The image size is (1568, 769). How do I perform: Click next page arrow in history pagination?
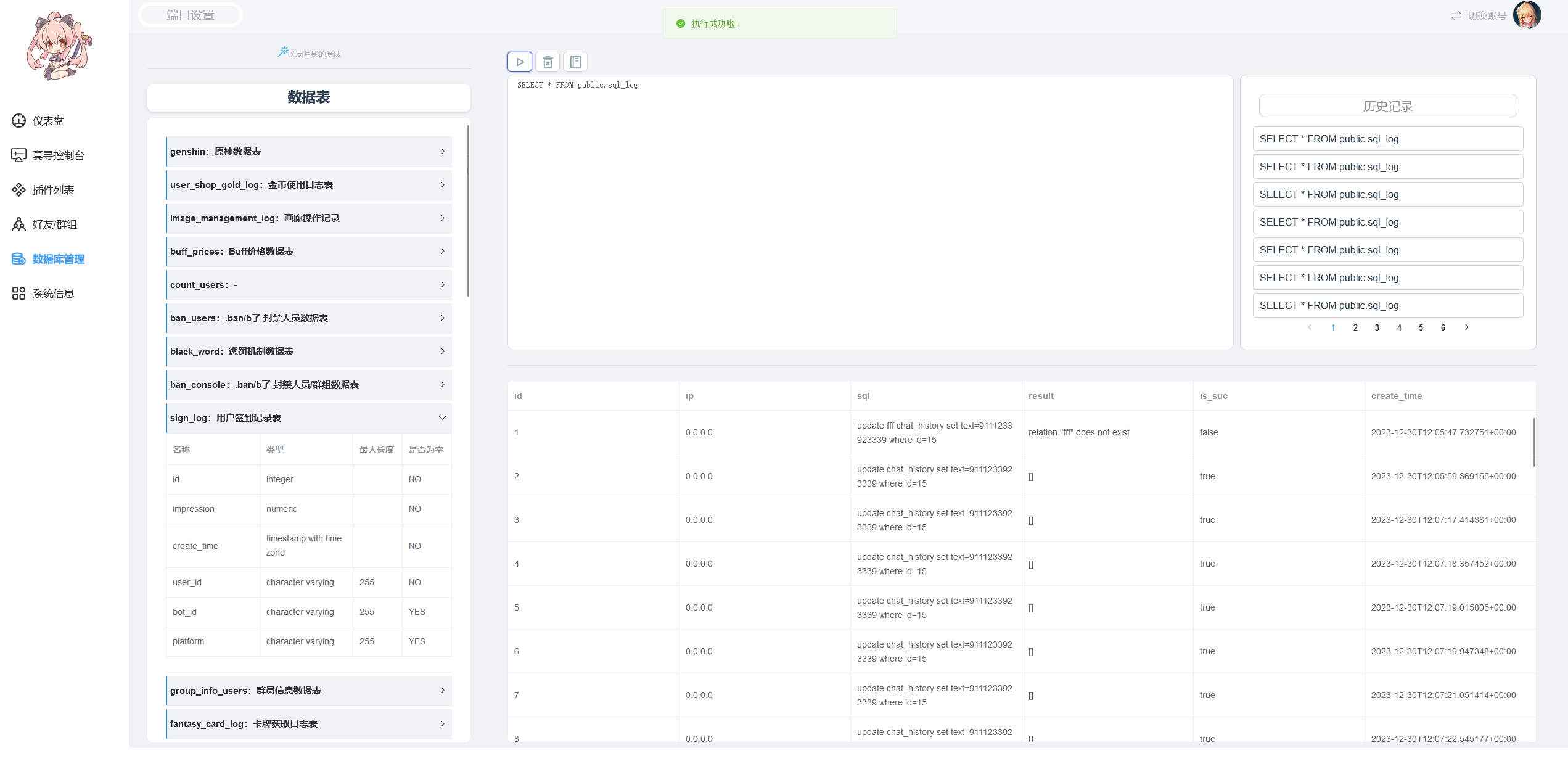pyautogui.click(x=1467, y=327)
